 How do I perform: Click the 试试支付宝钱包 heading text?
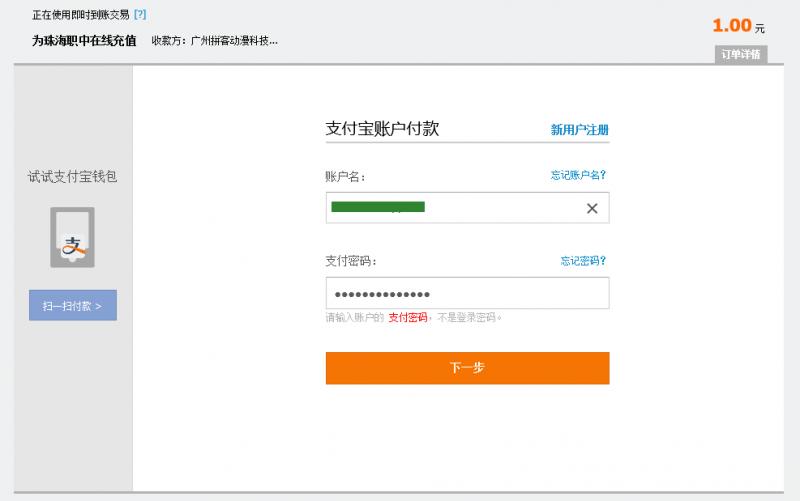(72, 177)
